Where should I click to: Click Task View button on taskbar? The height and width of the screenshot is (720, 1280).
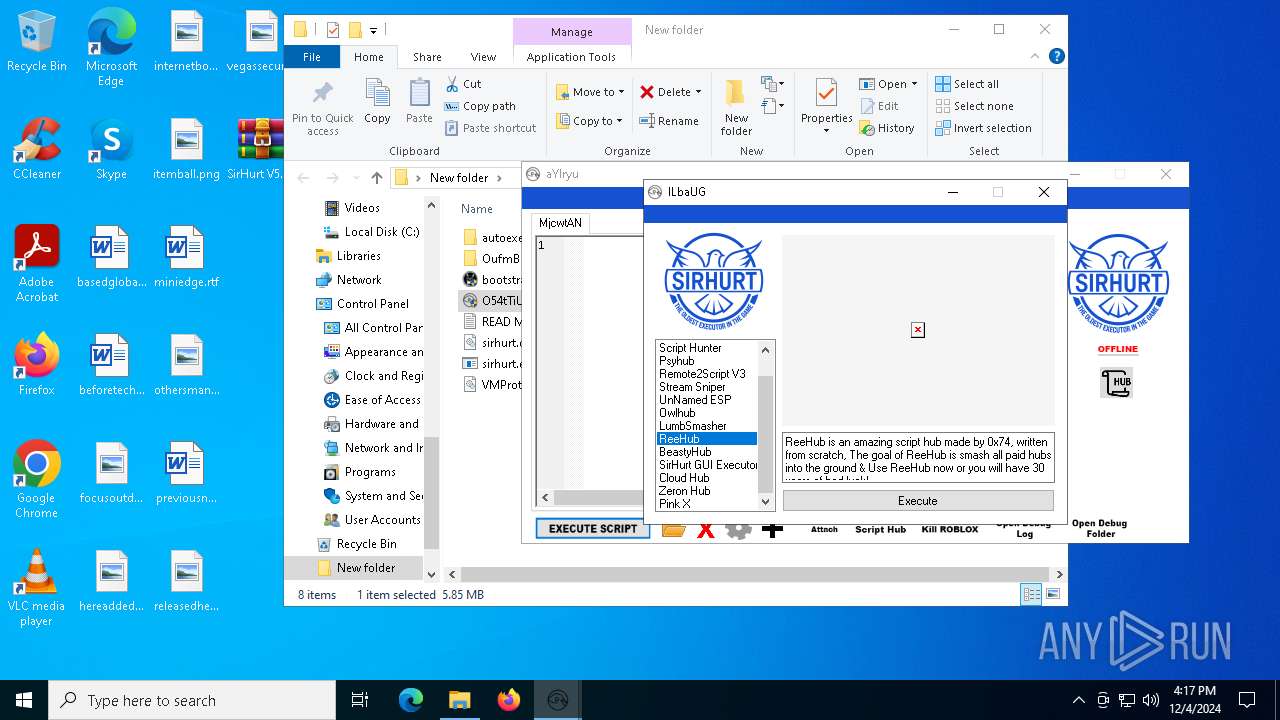point(360,700)
